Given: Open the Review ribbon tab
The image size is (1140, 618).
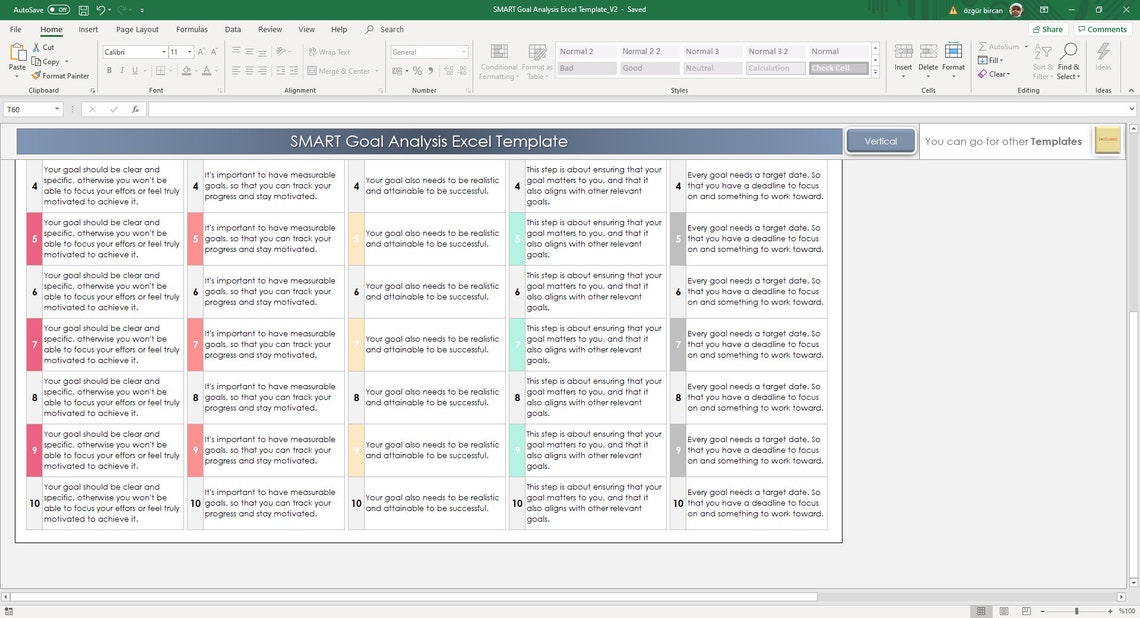Looking at the screenshot, I should pos(268,29).
